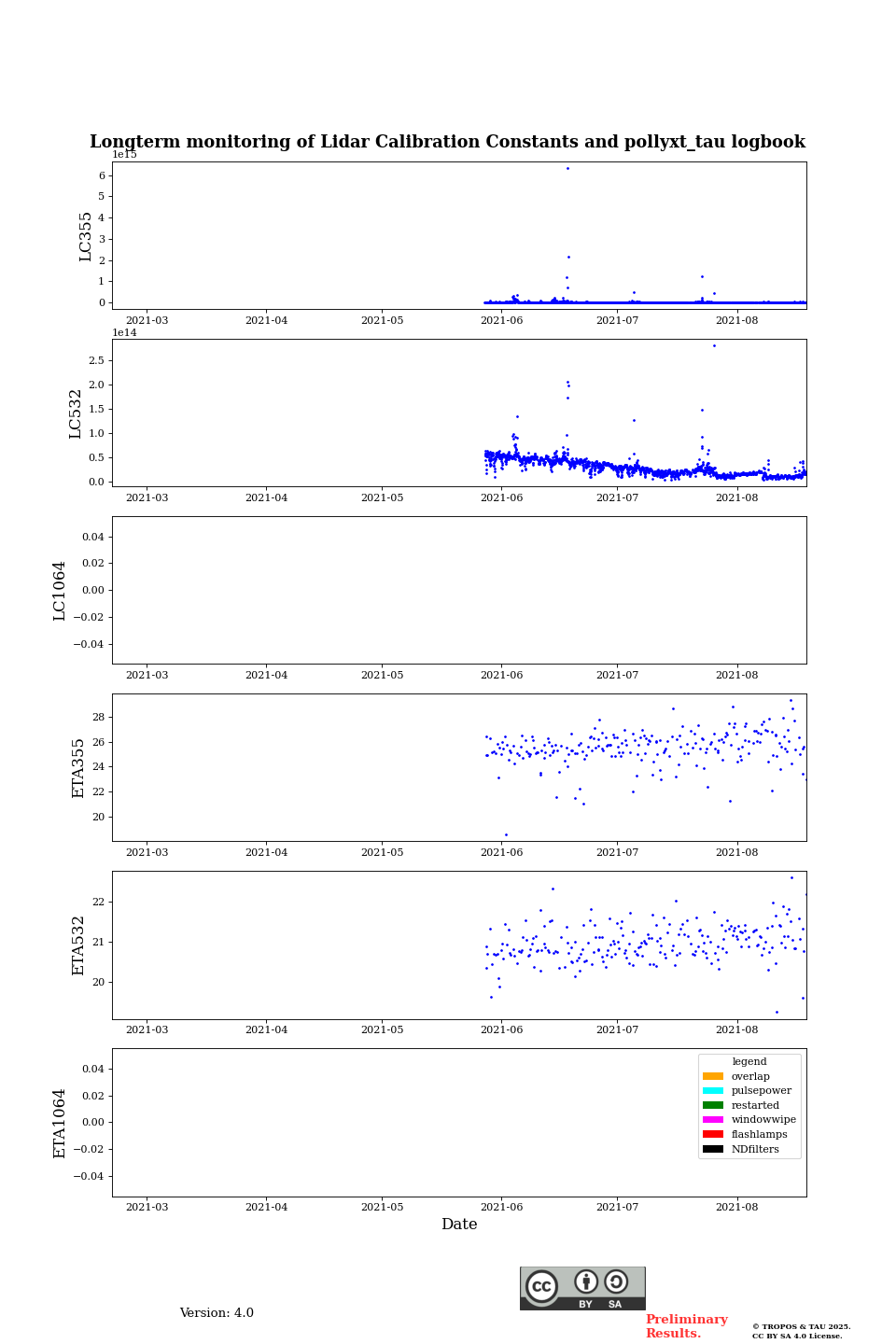896x1344 pixels.
Task: Click the "Version: 4.0" label
Action: [x=217, y=1313]
